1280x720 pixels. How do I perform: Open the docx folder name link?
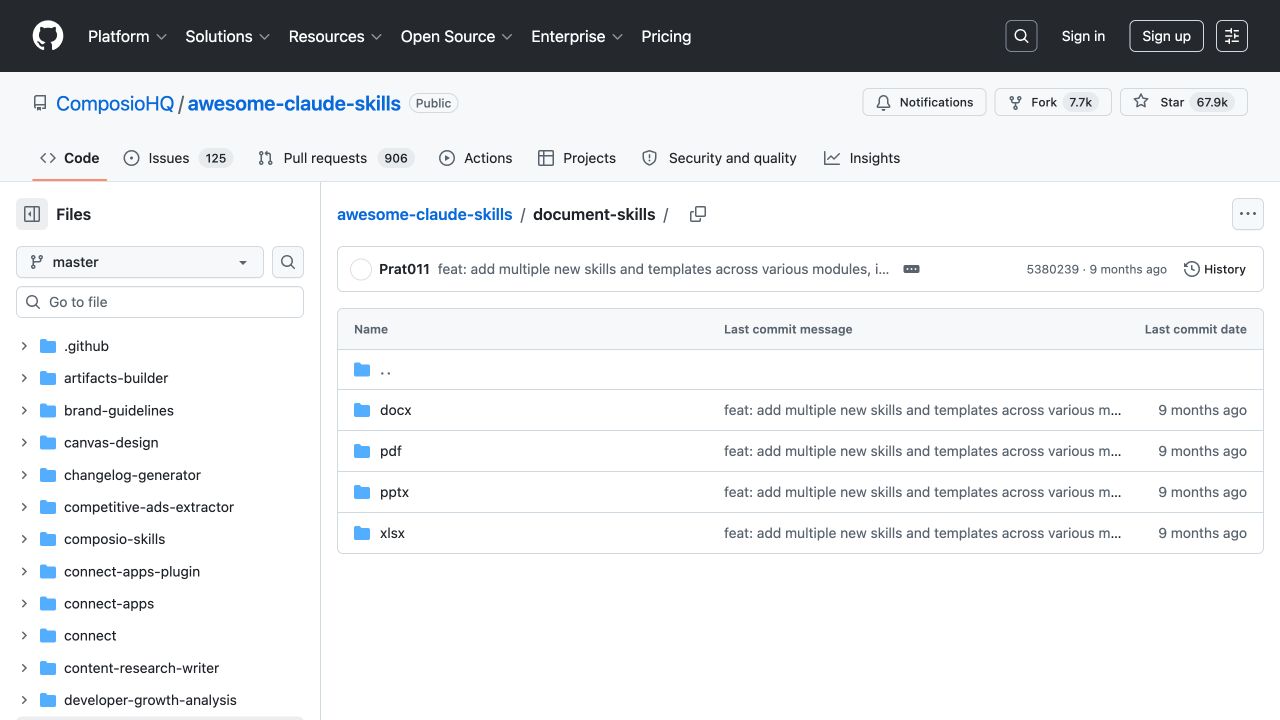click(395, 410)
